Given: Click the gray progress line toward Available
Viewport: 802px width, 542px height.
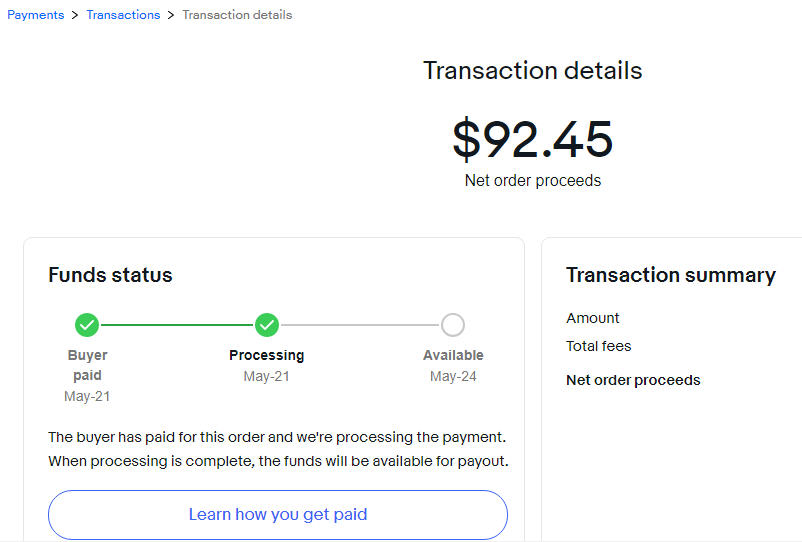Looking at the screenshot, I should (360, 325).
